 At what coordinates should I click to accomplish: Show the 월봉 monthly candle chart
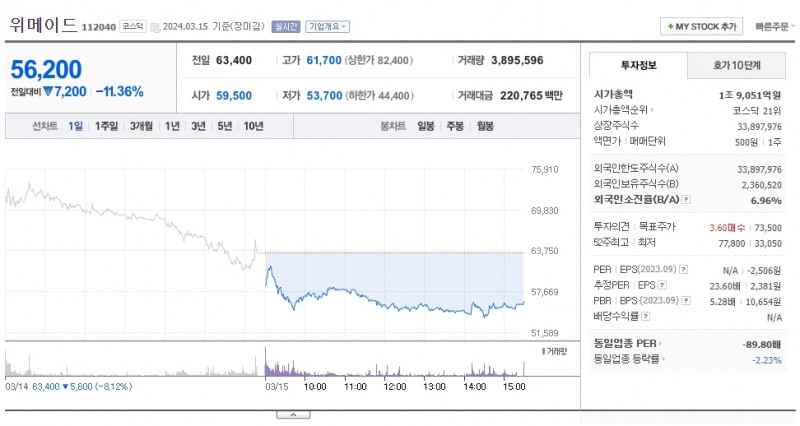[486, 126]
